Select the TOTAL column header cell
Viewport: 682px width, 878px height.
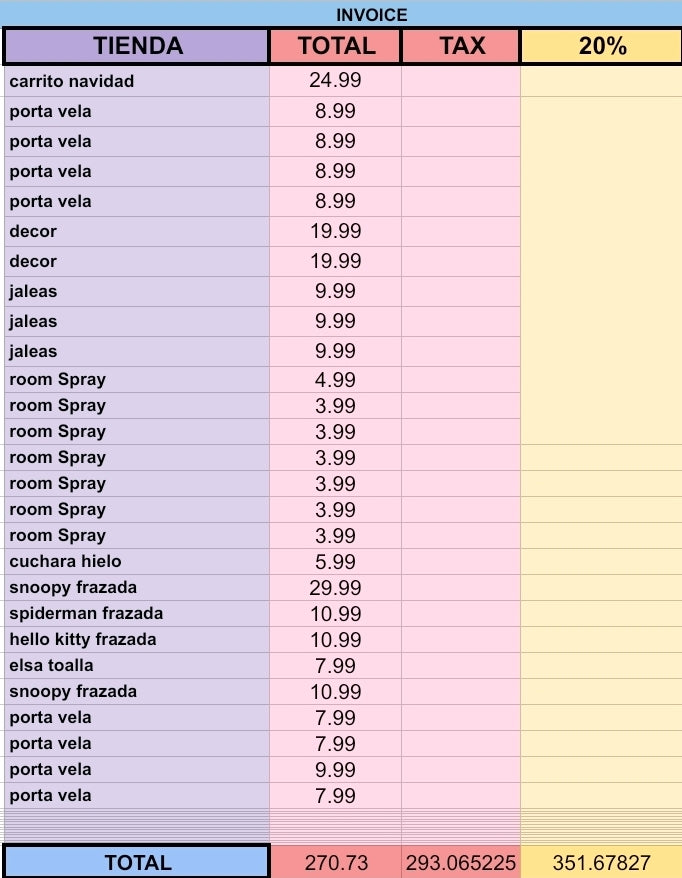point(335,46)
